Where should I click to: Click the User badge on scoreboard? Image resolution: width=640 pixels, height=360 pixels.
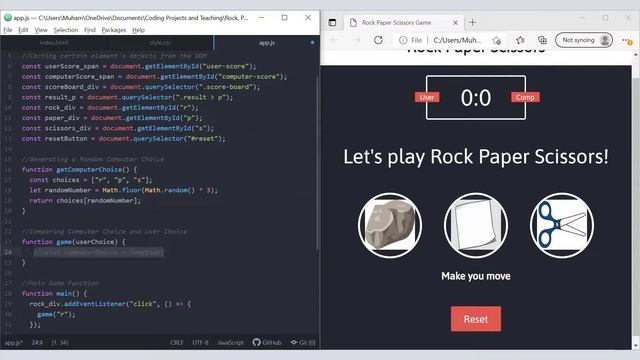pos(427,97)
